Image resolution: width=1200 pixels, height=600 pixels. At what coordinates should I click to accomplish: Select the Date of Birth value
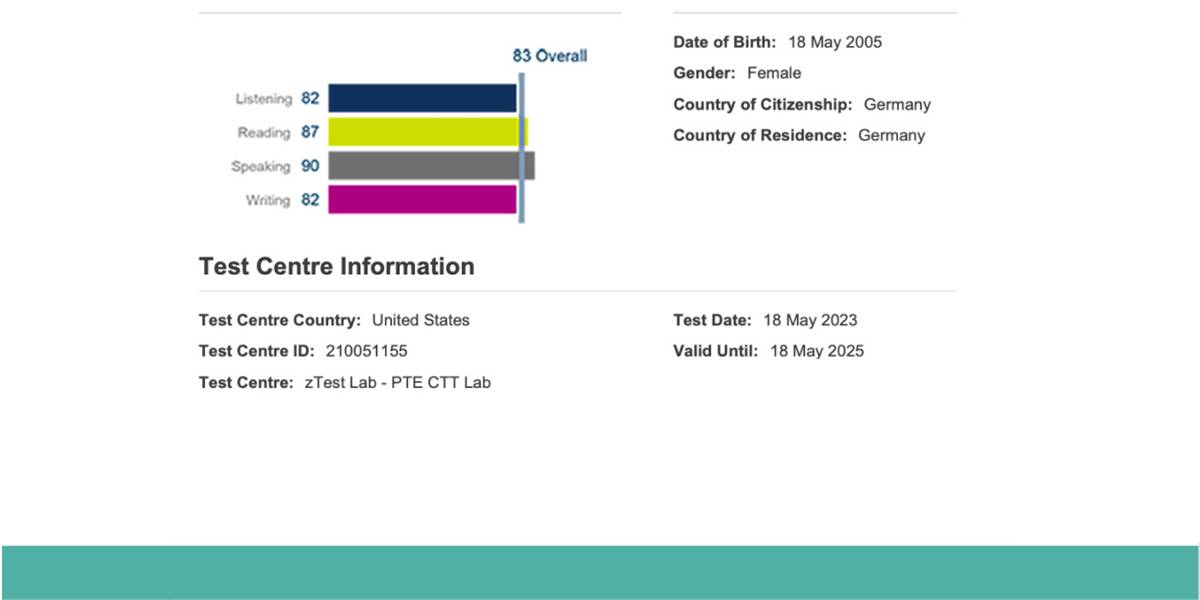836,42
